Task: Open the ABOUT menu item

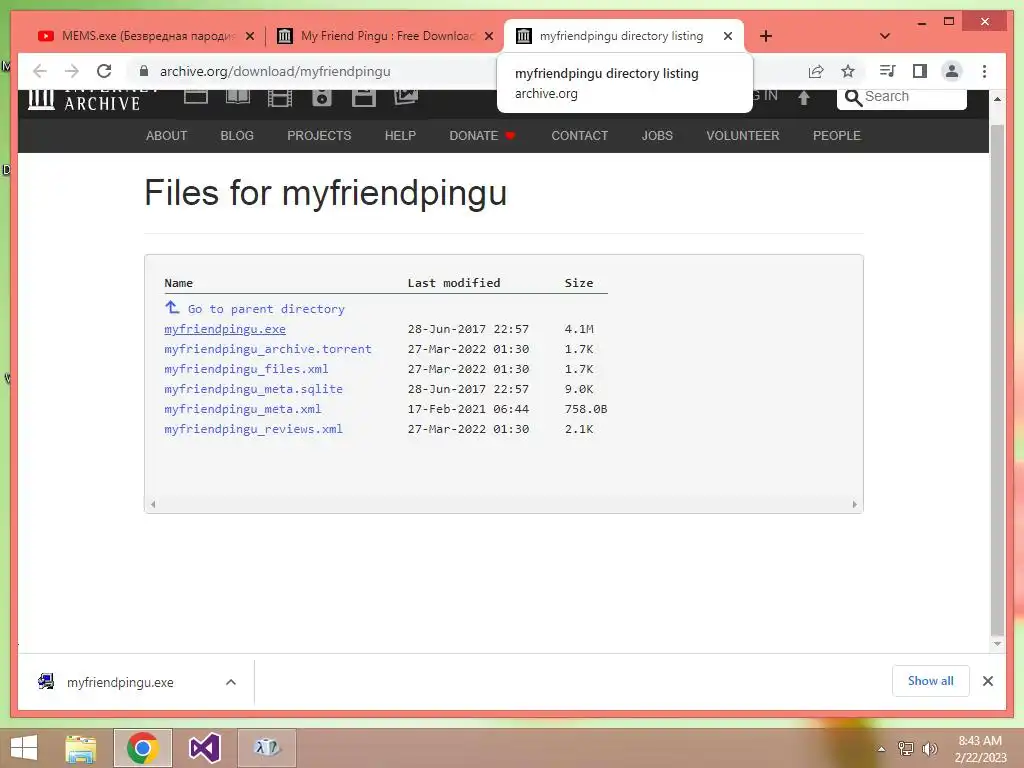Action: [x=167, y=135]
